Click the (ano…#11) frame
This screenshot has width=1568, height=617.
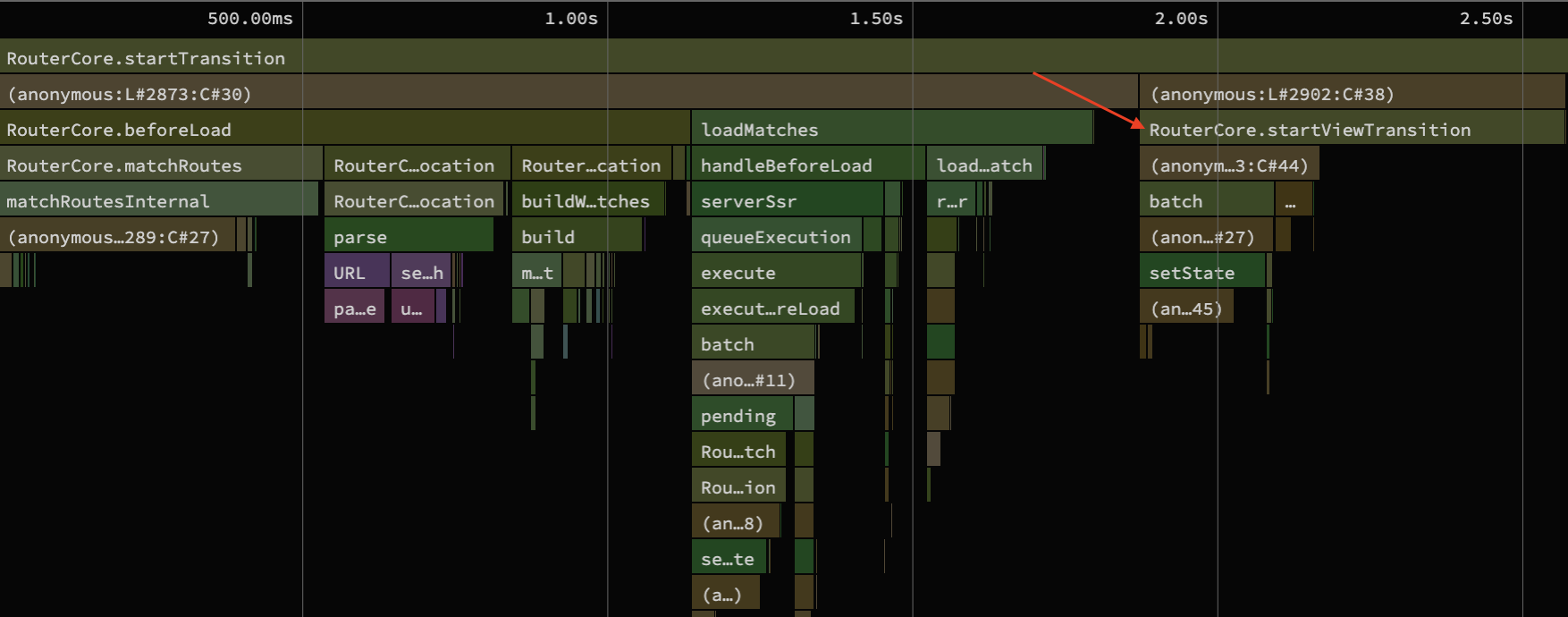753,379
